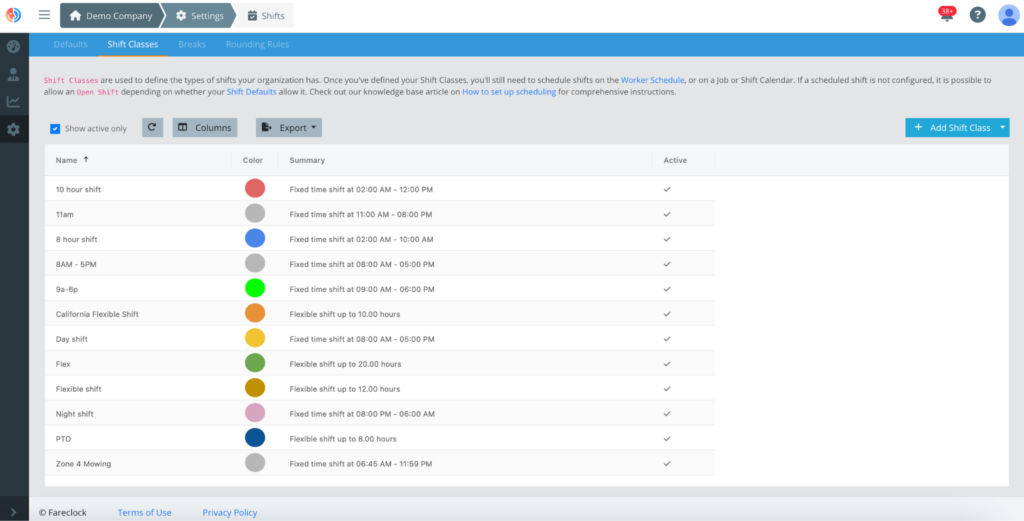Open the hamburger menu
The image size is (1024, 521).
(x=44, y=15)
